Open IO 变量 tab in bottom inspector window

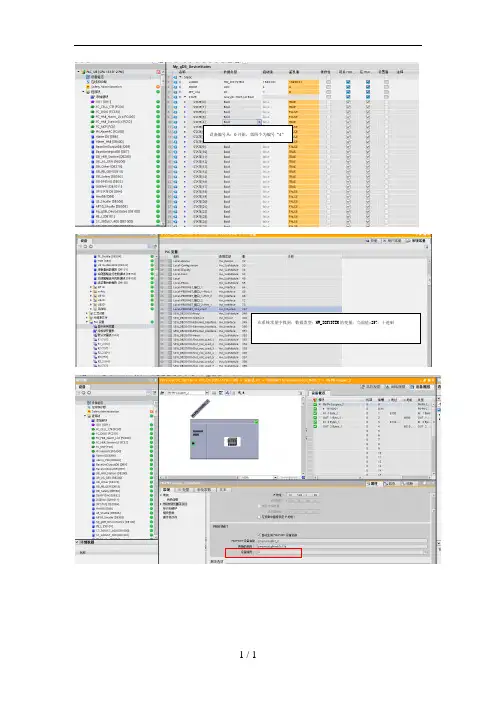183,490
